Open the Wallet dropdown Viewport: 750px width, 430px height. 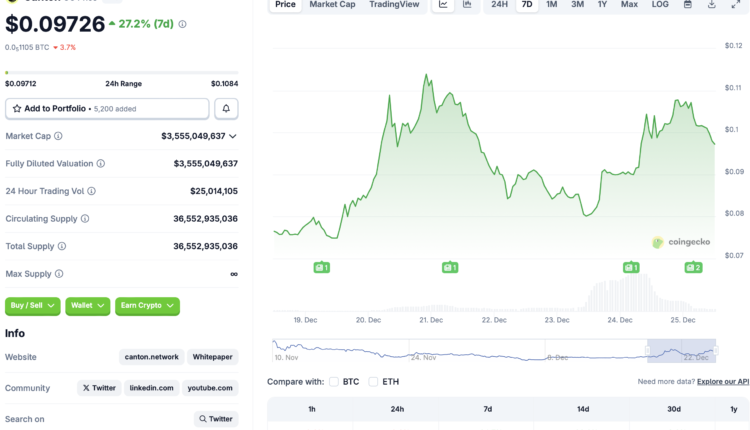click(x=87, y=306)
